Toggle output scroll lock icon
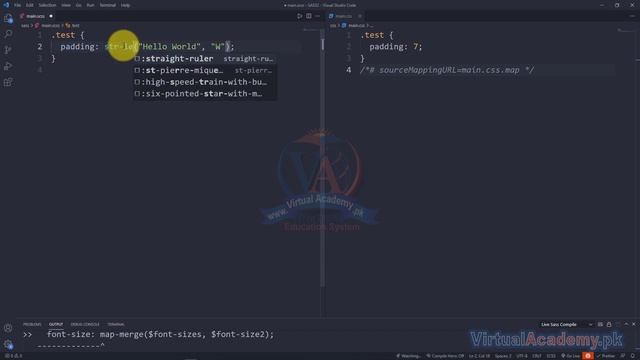 (x=609, y=324)
